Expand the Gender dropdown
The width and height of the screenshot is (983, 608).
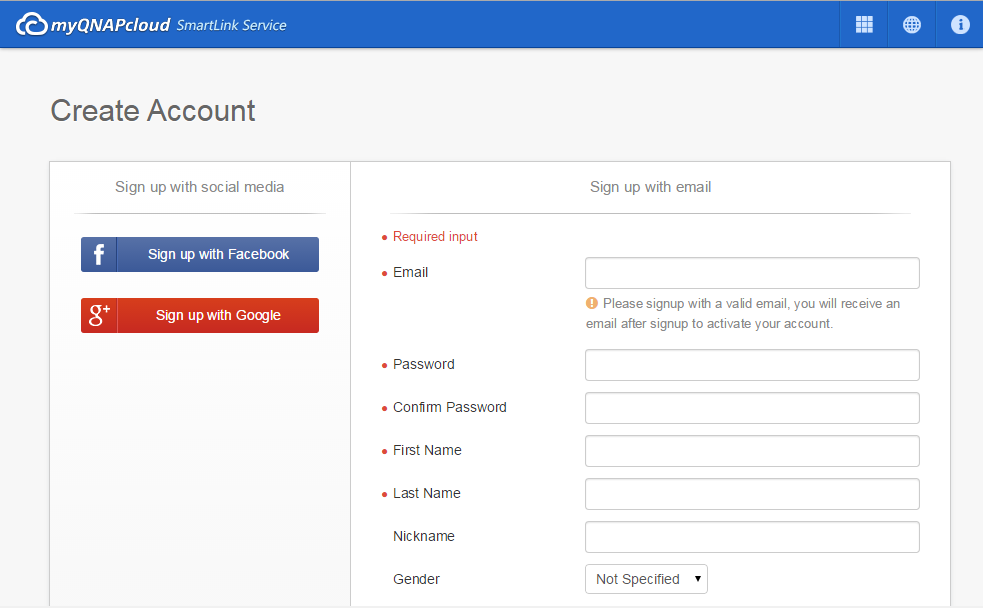coord(646,579)
